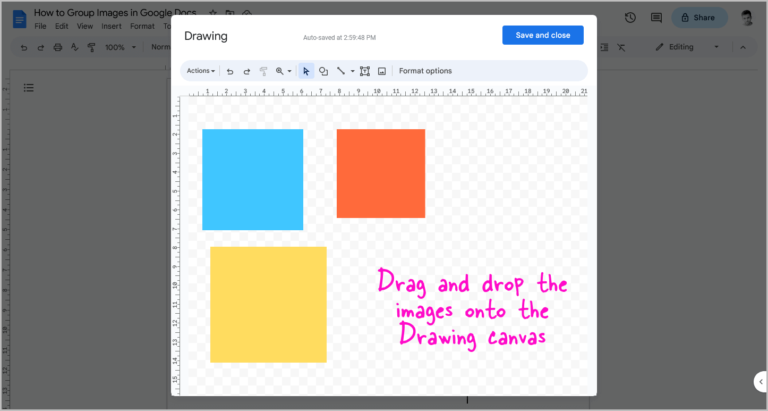768x411 pixels.
Task: Click Undo in the Drawing toolbar
Action: coord(230,72)
